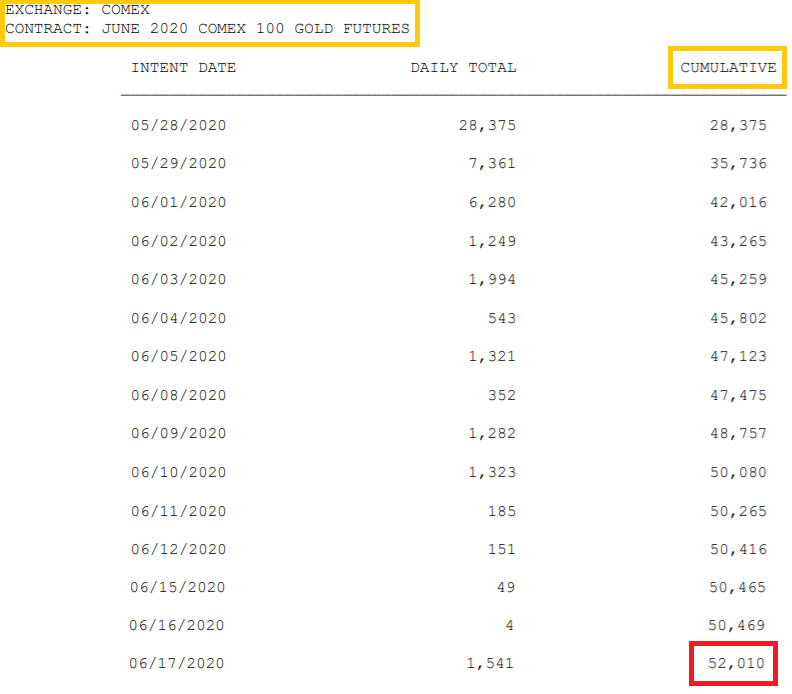Image resolution: width=792 pixels, height=694 pixels.
Task: Select the date 06/04/2020
Action: [178, 318]
